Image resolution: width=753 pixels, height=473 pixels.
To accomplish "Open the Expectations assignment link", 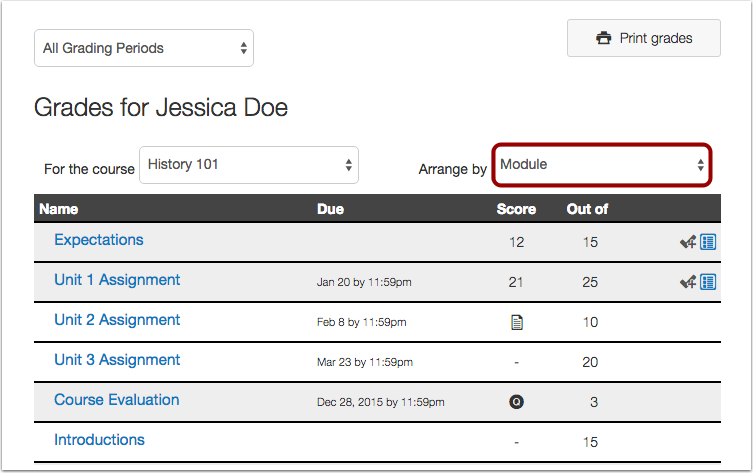I will 99,240.
